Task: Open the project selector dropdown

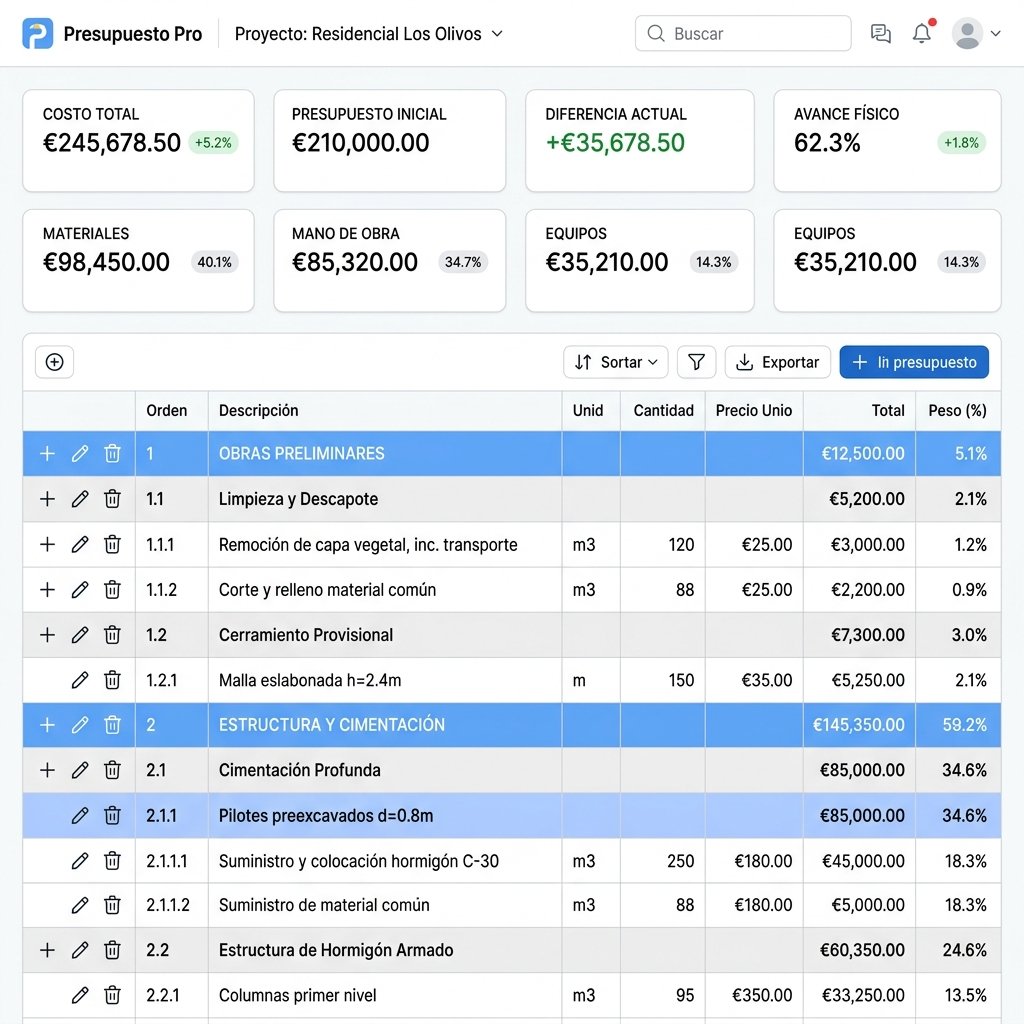Action: coord(369,33)
